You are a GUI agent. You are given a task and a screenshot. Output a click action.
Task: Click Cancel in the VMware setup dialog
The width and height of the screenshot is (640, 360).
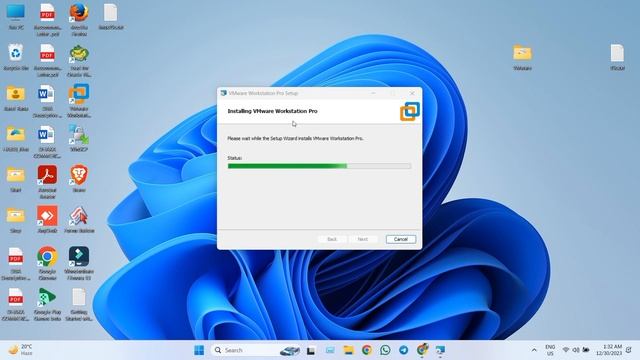coord(401,239)
